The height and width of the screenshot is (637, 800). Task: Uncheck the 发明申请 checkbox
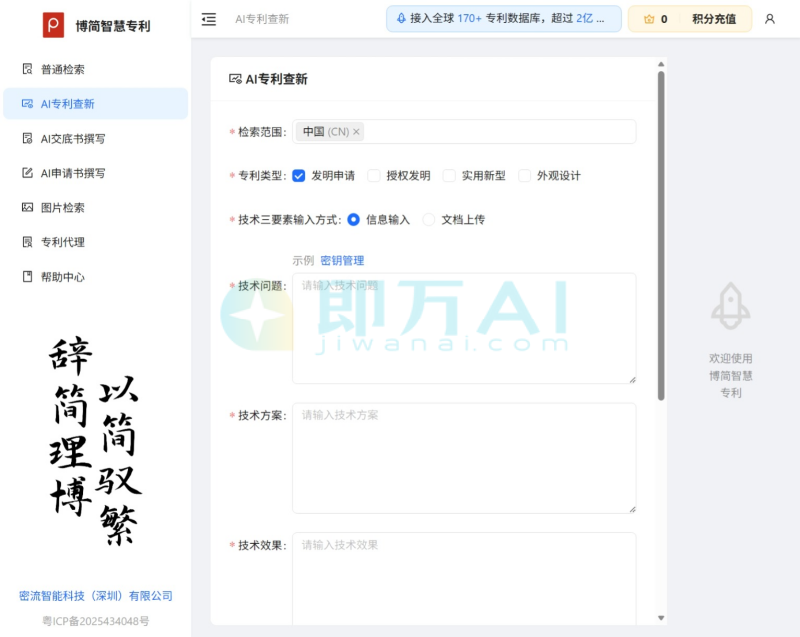[299, 175]
